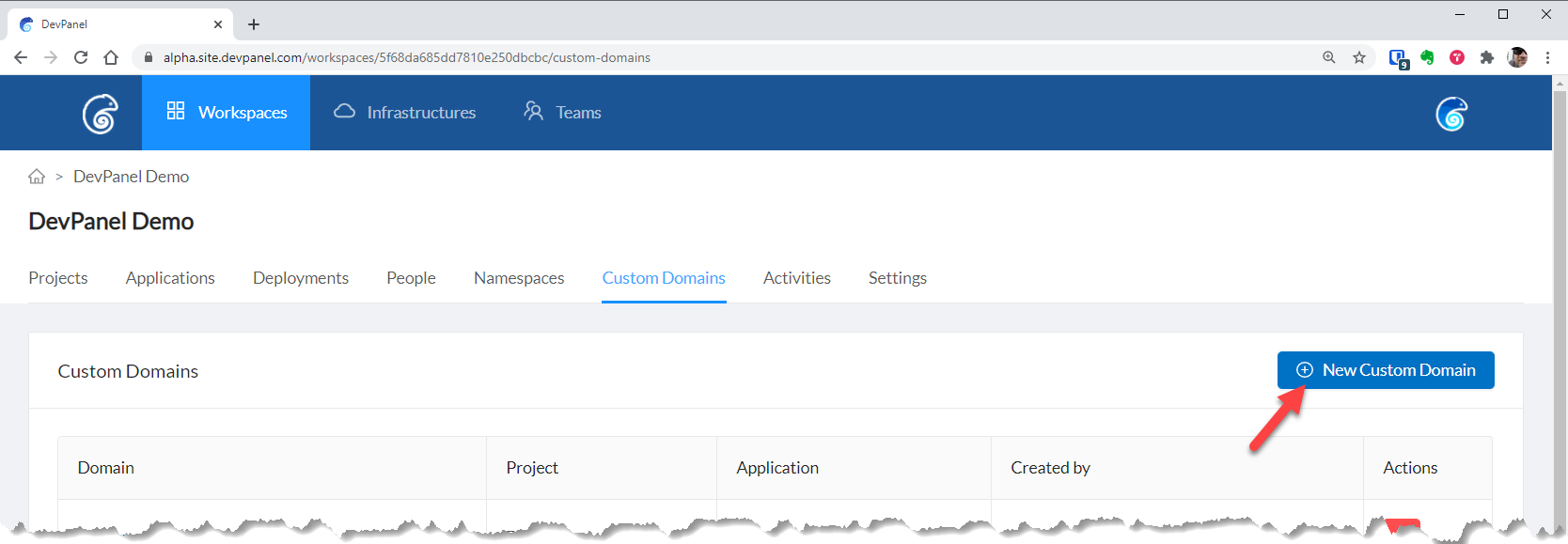Viewport: 1568px width, 544px height.
Task: Select the Settings tab
Action: point(897,278)
